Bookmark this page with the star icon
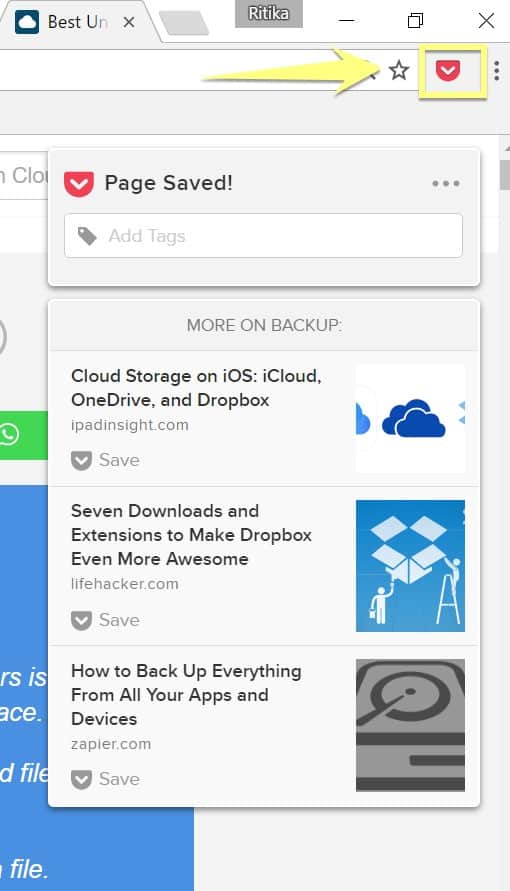 (399, 70)
